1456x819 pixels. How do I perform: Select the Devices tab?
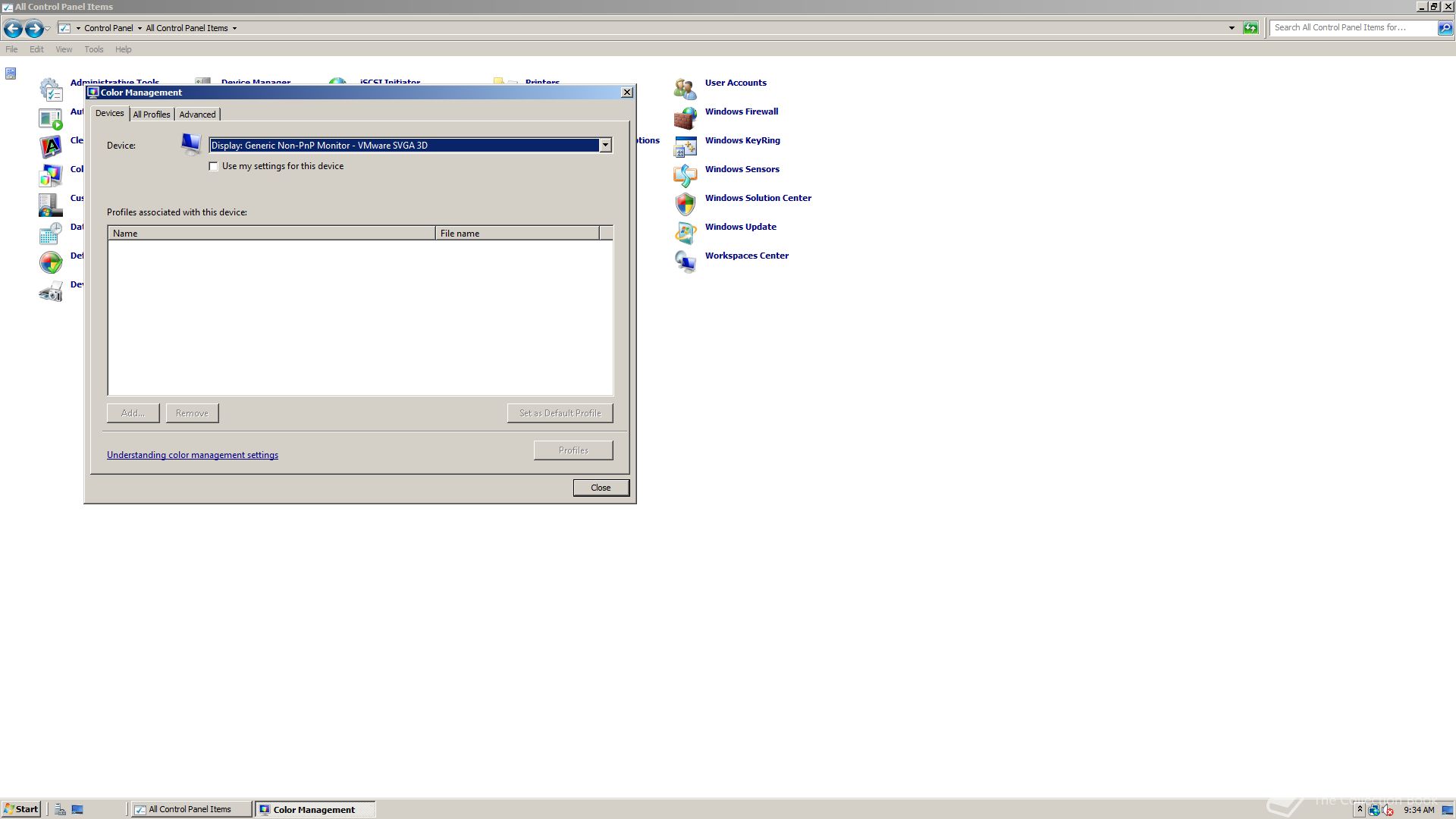point(109,113)
